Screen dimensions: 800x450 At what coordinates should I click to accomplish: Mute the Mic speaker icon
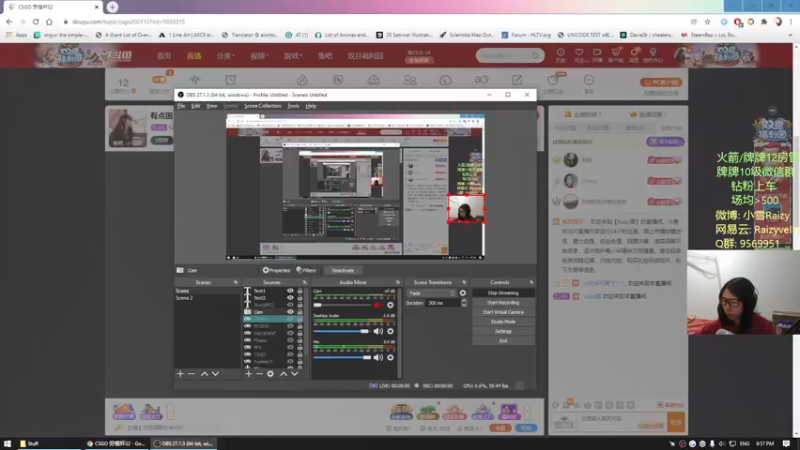click(x=378, y=357)
